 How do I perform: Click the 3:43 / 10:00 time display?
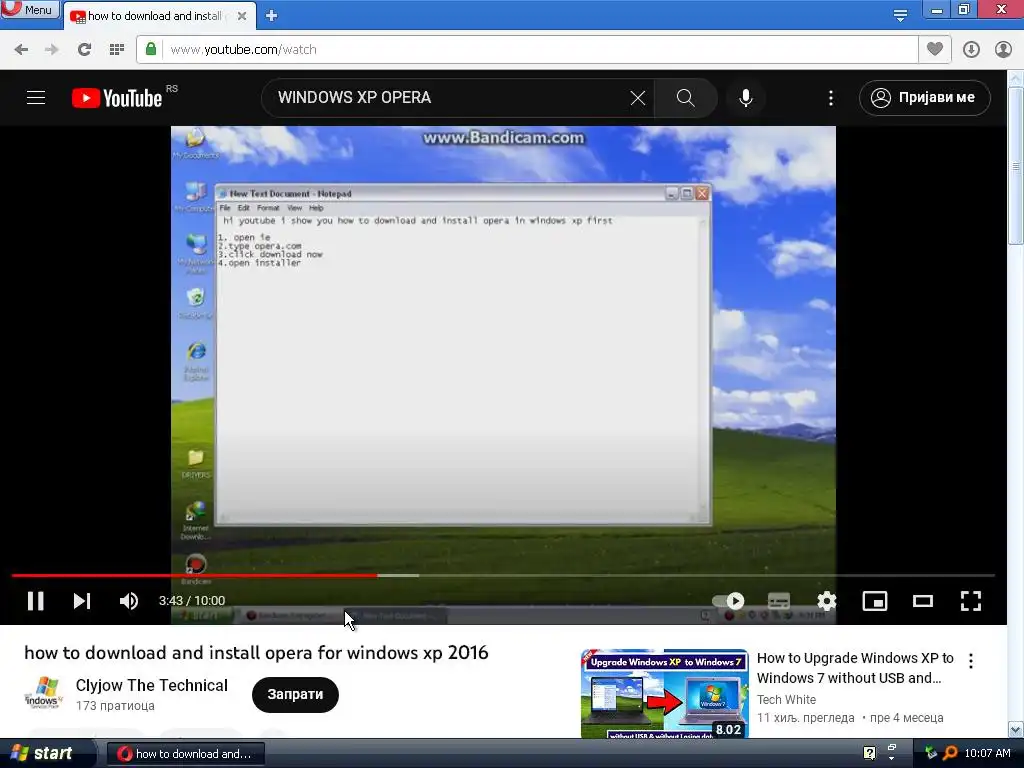192,601
